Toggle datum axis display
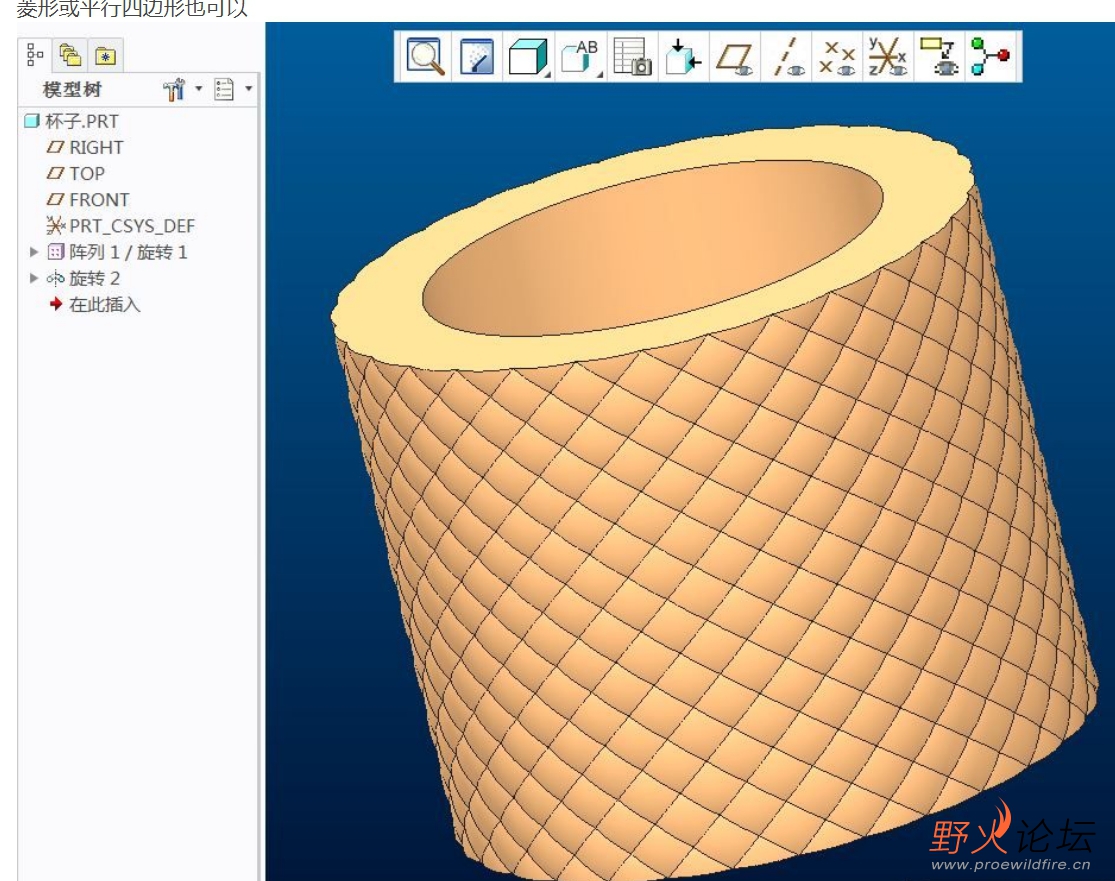The height and width of the screenshot is (881, 1115). pos(787,57)
